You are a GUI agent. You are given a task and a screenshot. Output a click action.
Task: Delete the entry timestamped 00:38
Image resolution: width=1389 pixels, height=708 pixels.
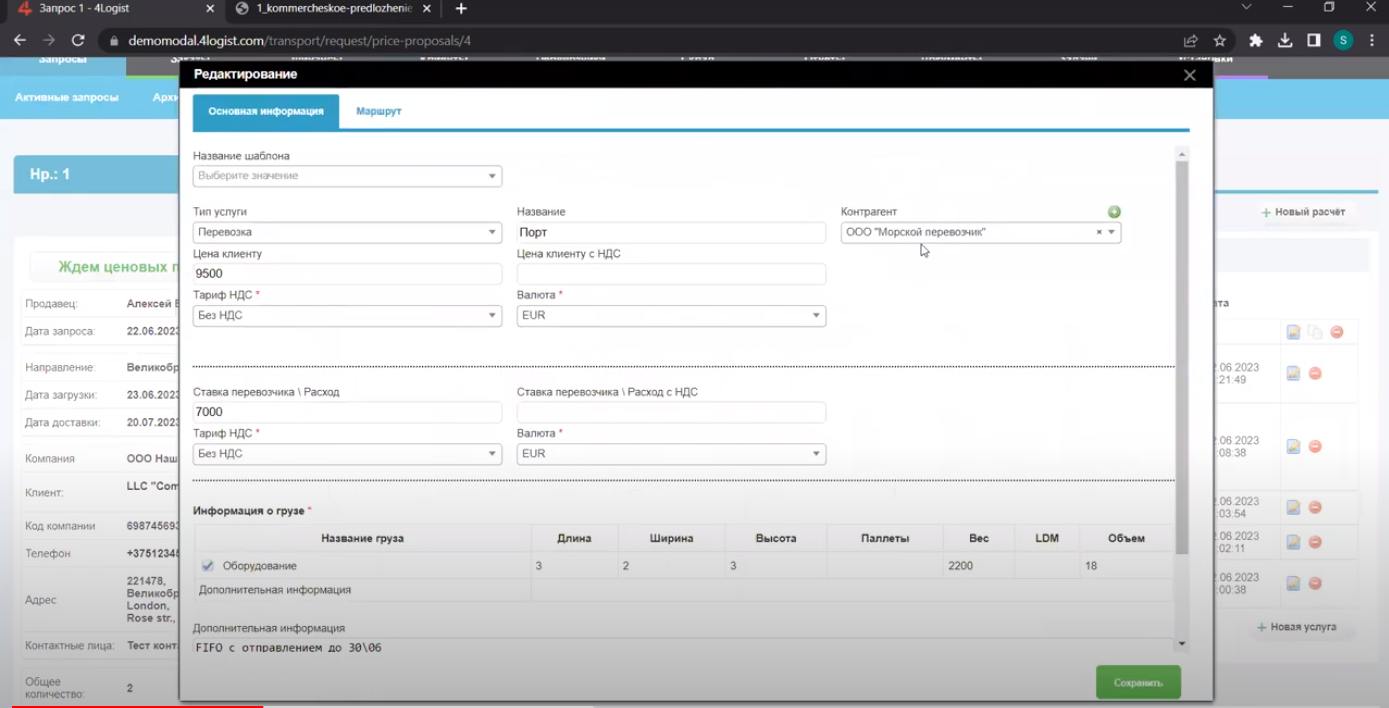pos(1315,583)
